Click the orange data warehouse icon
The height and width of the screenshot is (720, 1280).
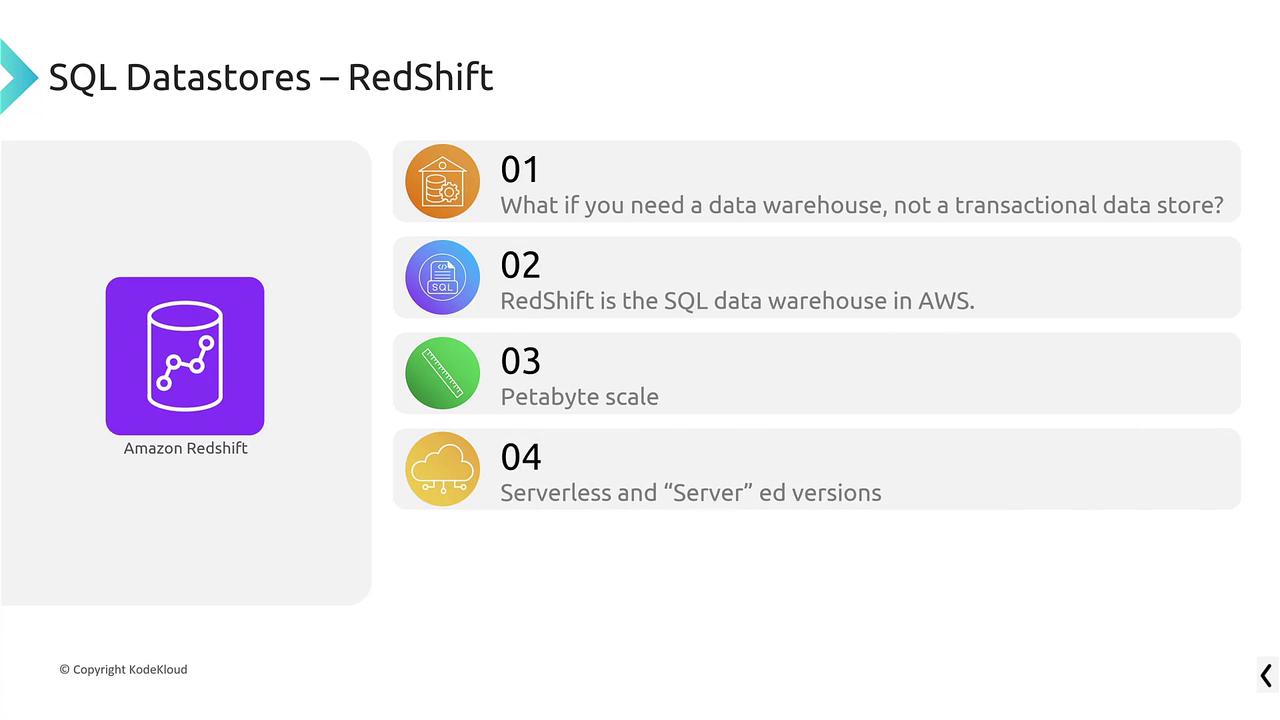pyautogui.click(x=442, y=181)
